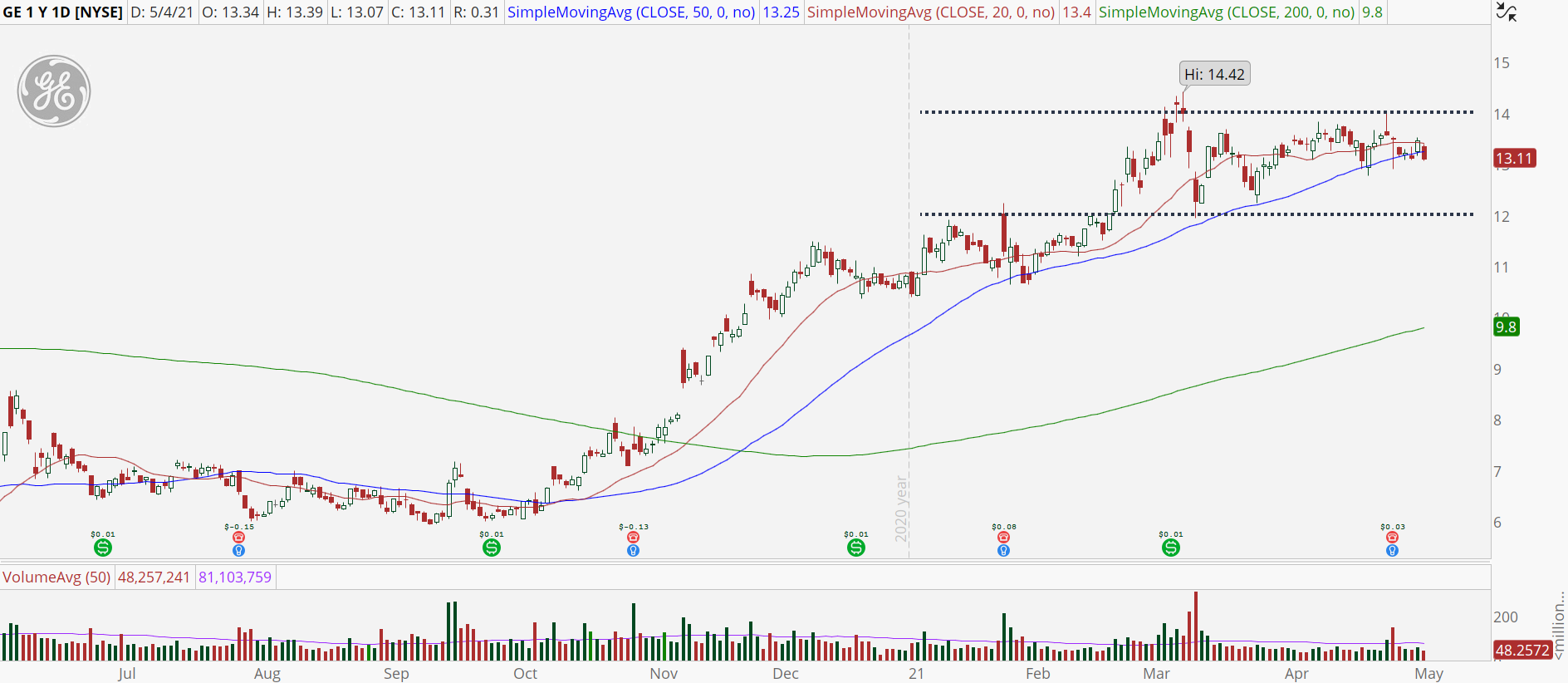Click the 14 label on the price axis

click(1502, 115)
